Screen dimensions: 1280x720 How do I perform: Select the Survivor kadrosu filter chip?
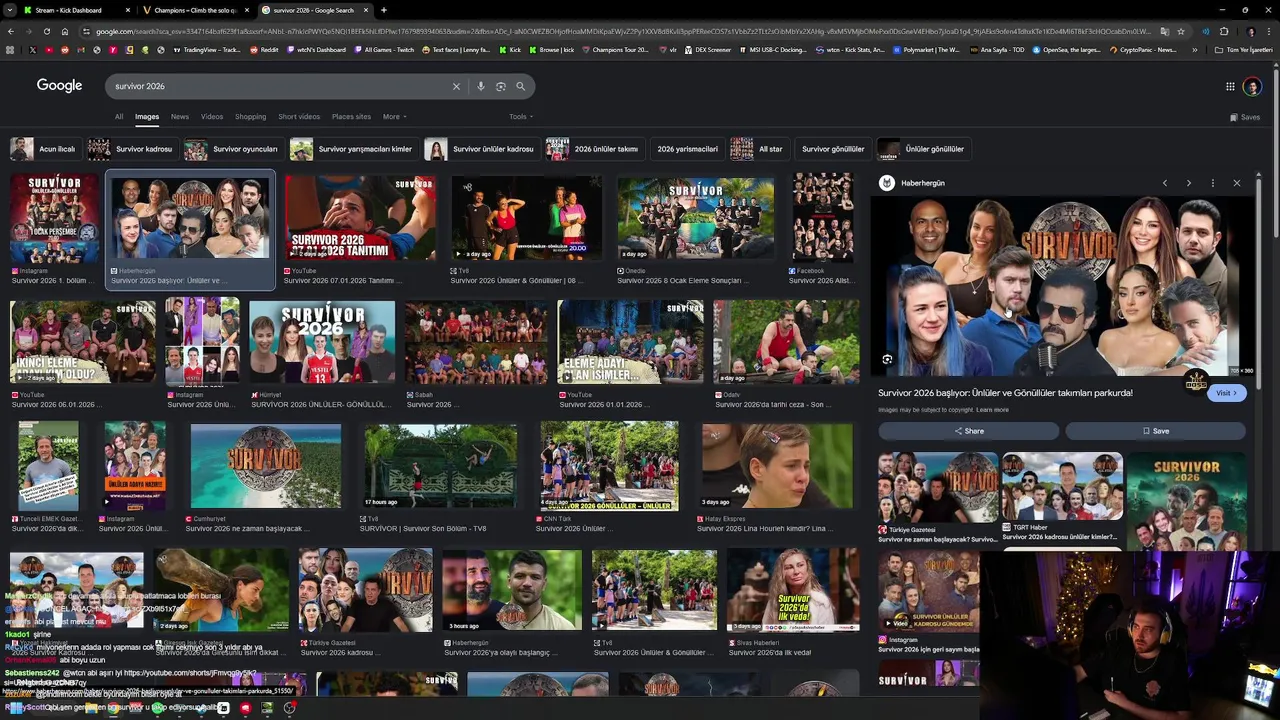[131, 149]
